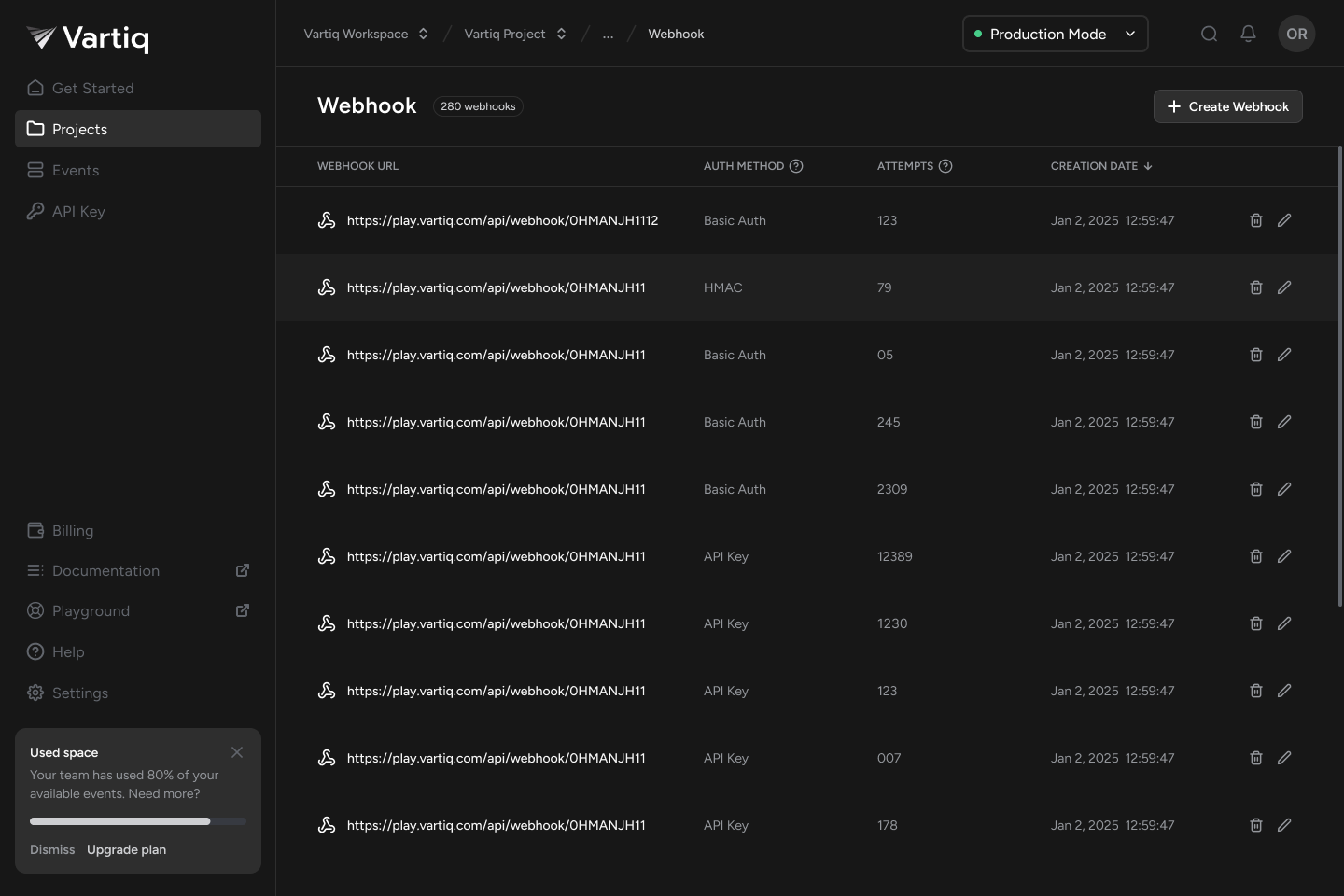Sort by Creation Date column
Viewport: 1344px width, 896px height.
[x=1101, y=166]
